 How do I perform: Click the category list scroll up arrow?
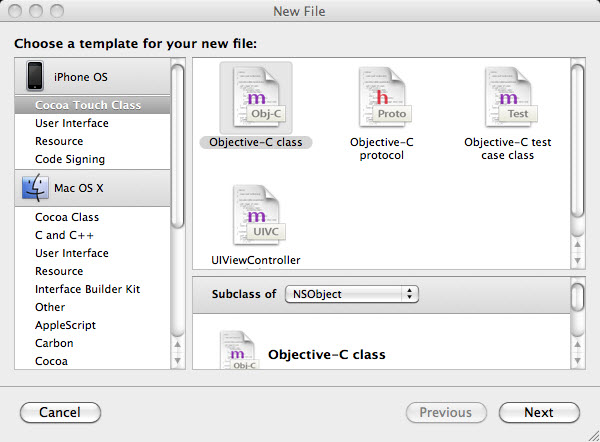(x=178, y=344)
